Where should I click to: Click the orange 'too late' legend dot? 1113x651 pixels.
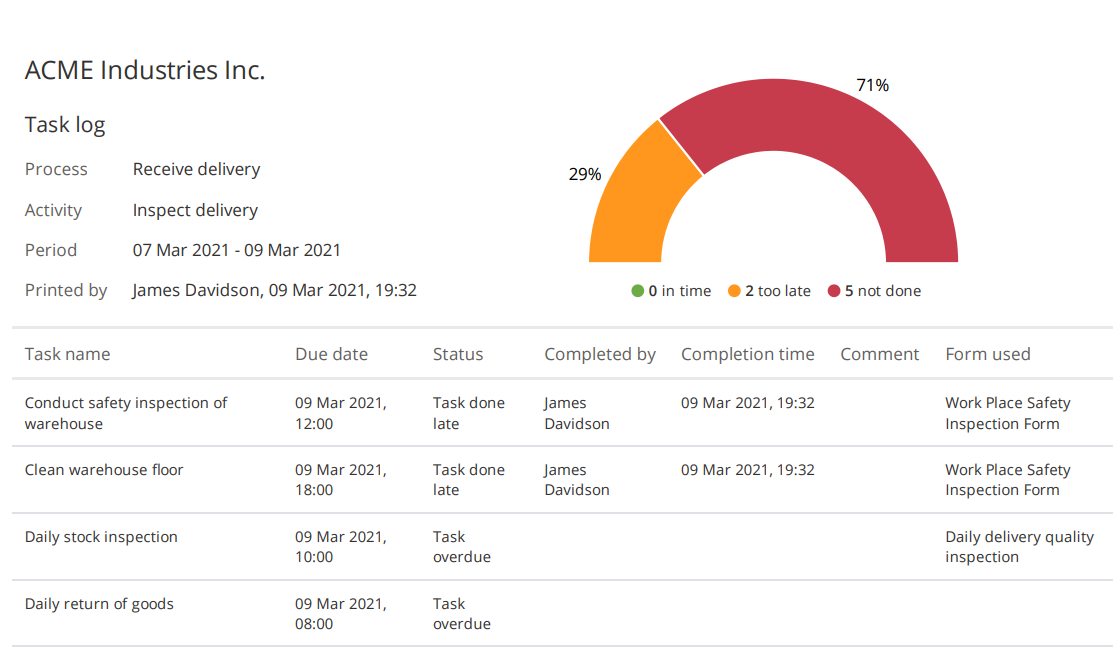(x=734, y=291)
